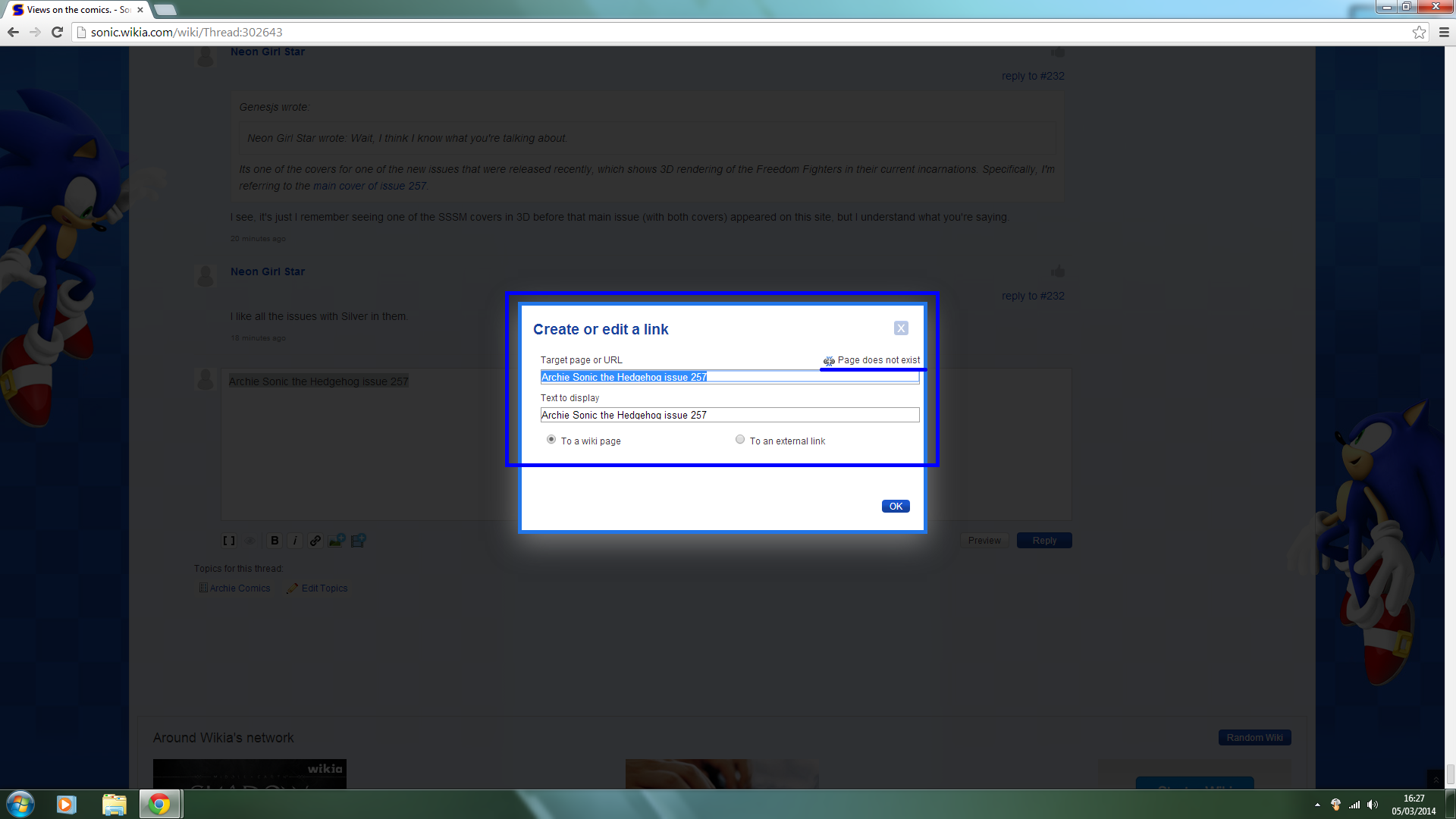Screen dimensions: 1456x819
Task: Open Windows Explorer from the taskbar
Action: (114, 805)
